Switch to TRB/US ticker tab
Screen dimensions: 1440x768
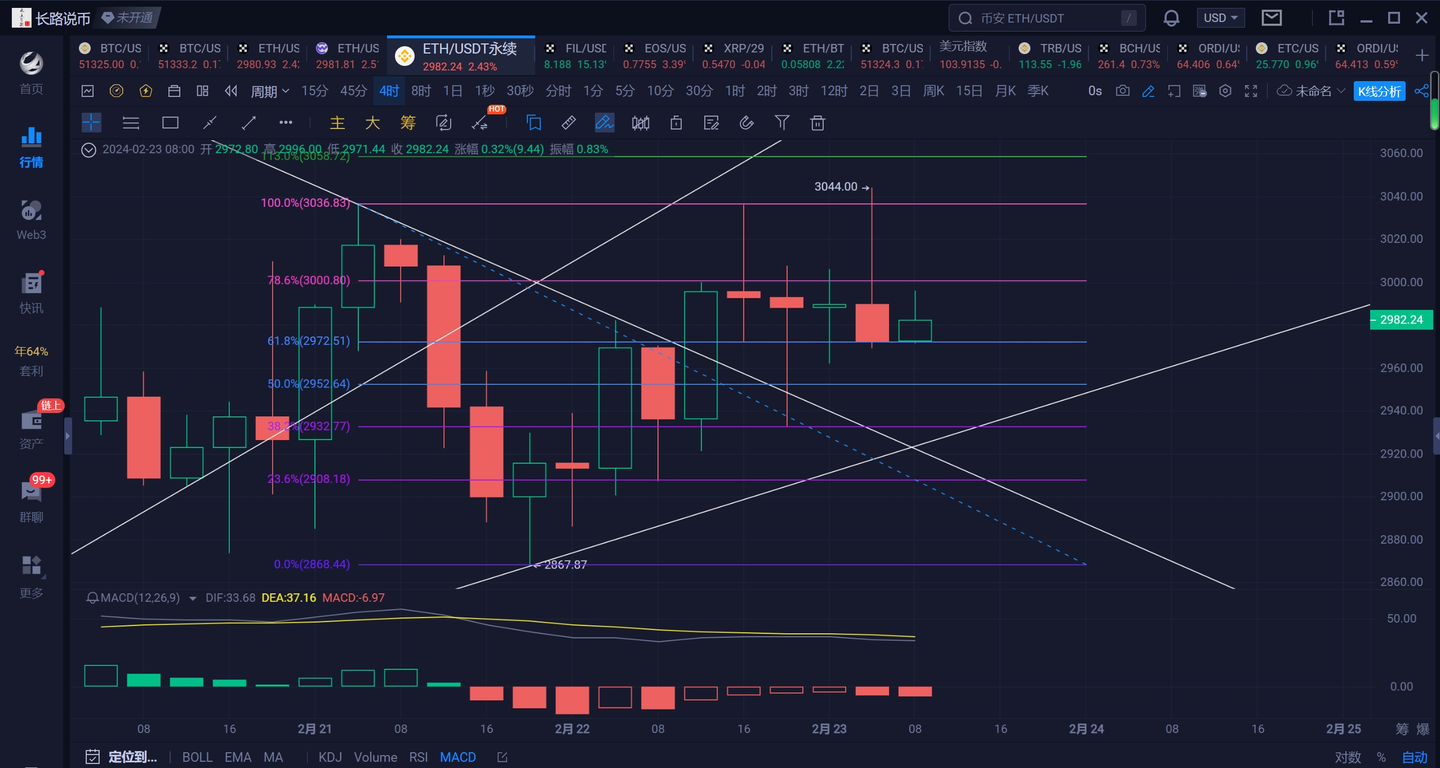pos(1049,55)
